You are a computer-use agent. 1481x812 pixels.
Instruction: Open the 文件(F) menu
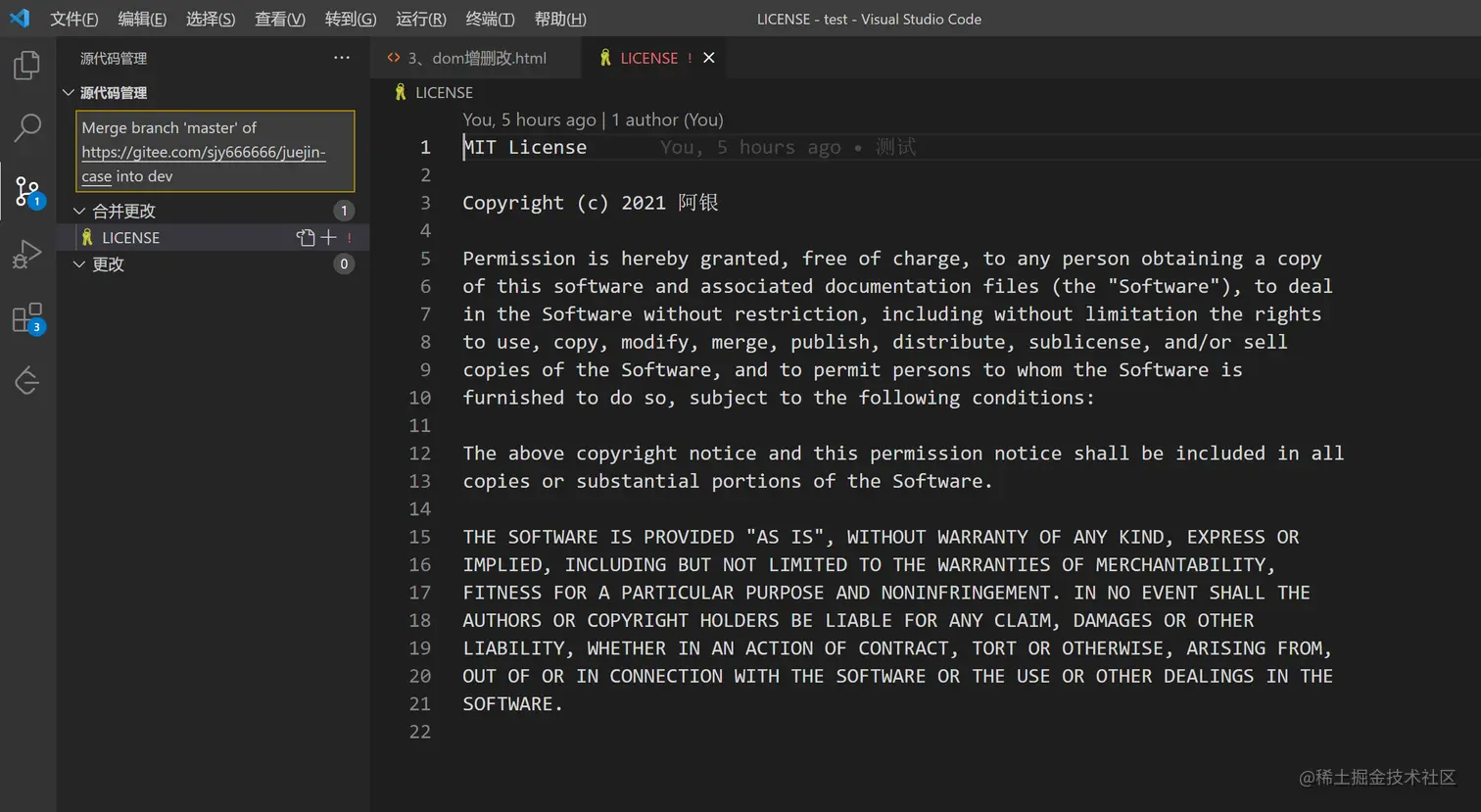coord(74,19)
